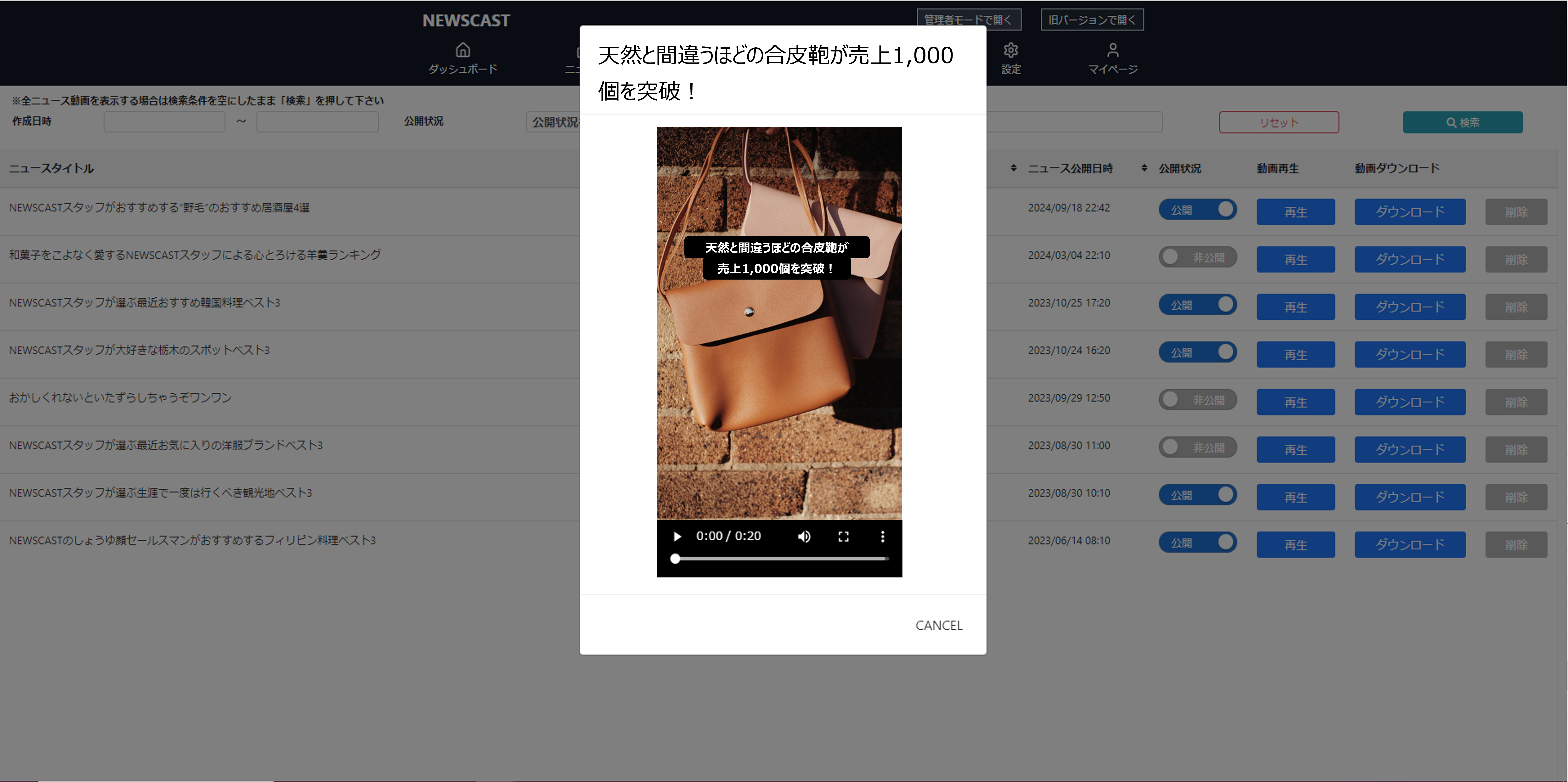
Task: Click the creation date end field
Action: click(317, 122)
